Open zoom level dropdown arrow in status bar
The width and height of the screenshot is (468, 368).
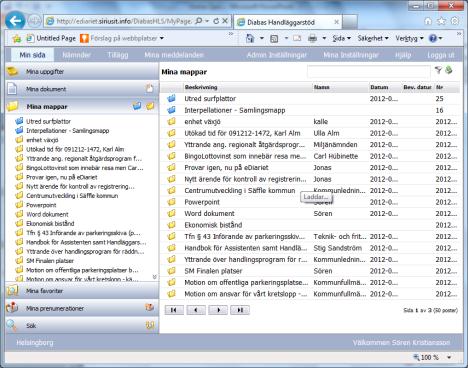[449, 357]
